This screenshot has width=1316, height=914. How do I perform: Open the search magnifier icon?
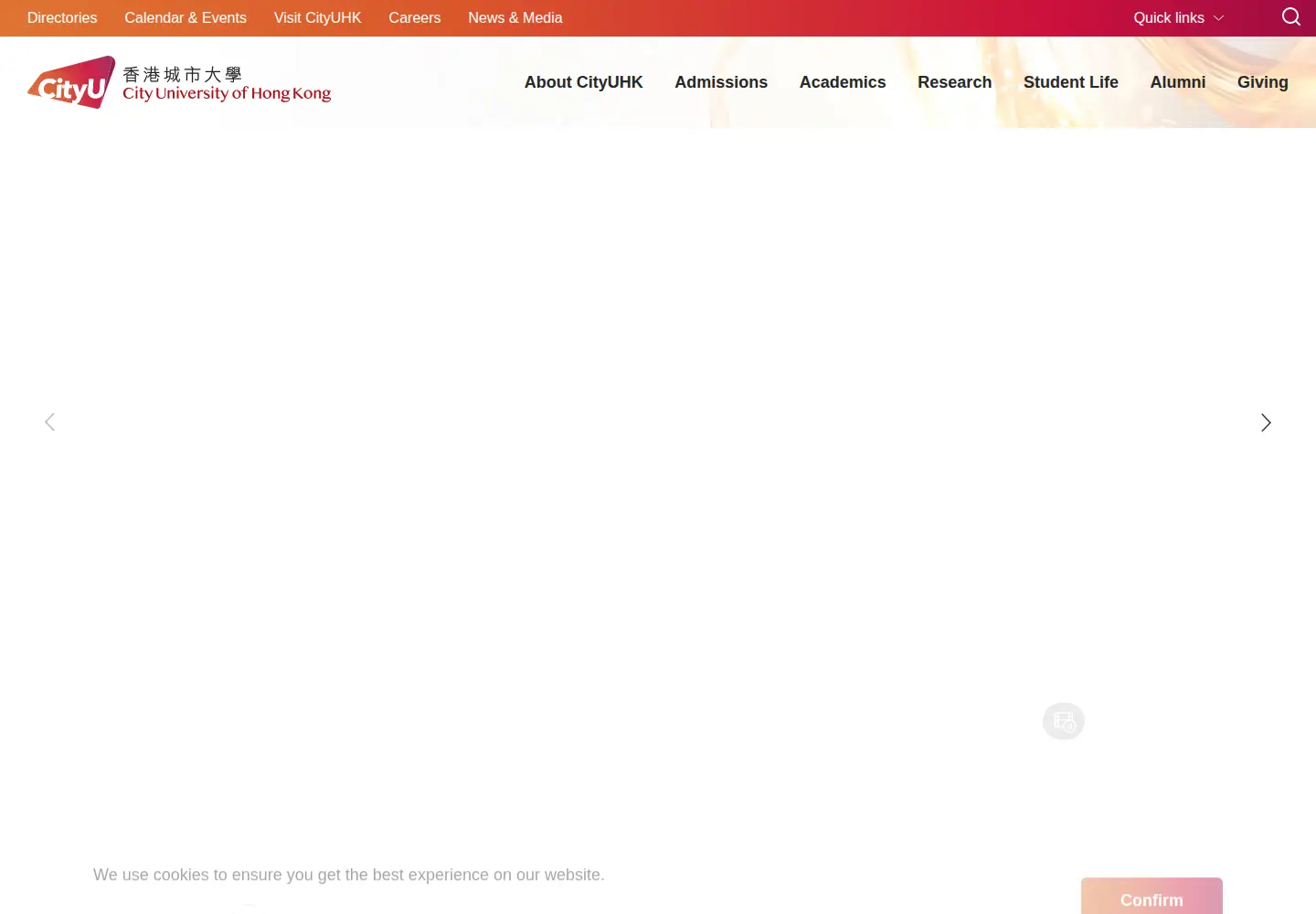click(x=1290, y=17)
